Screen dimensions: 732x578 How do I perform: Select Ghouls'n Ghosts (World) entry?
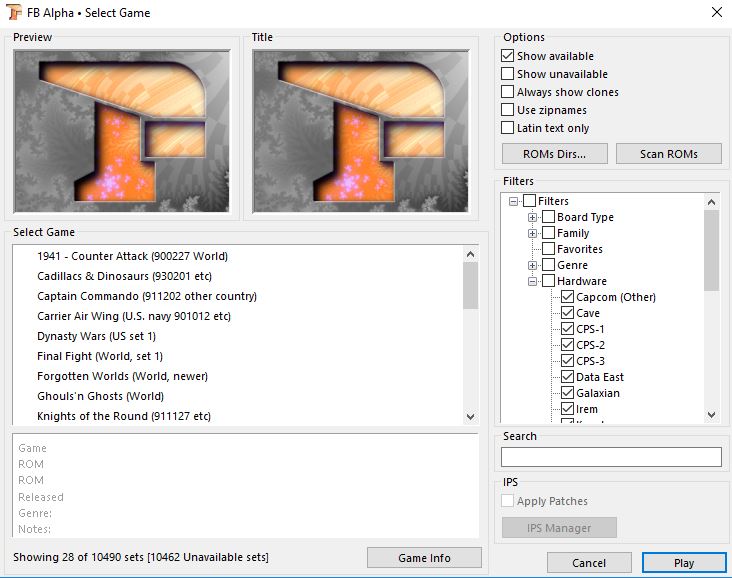(100, 396)
